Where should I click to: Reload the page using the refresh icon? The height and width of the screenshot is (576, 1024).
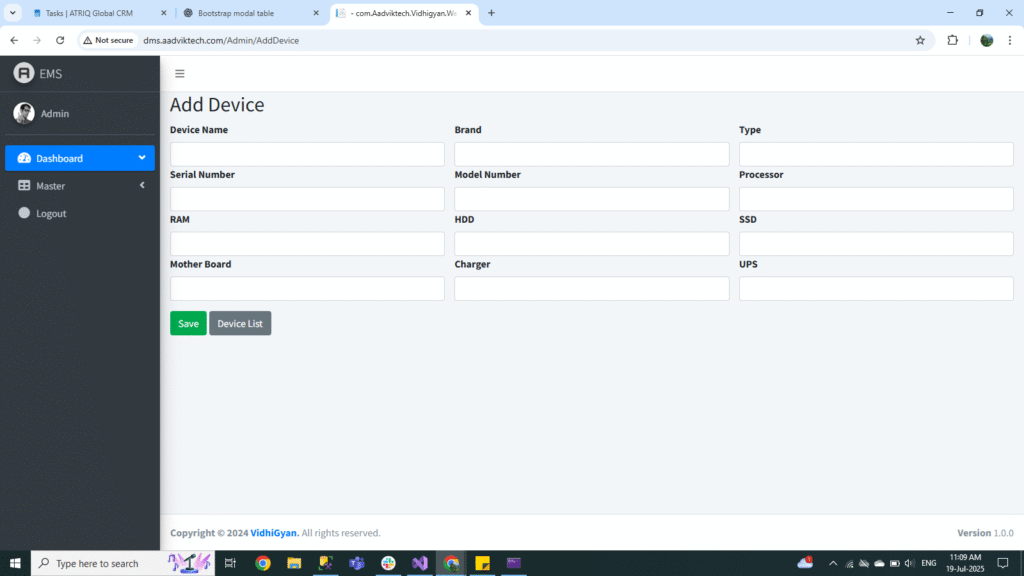[60, 40]
